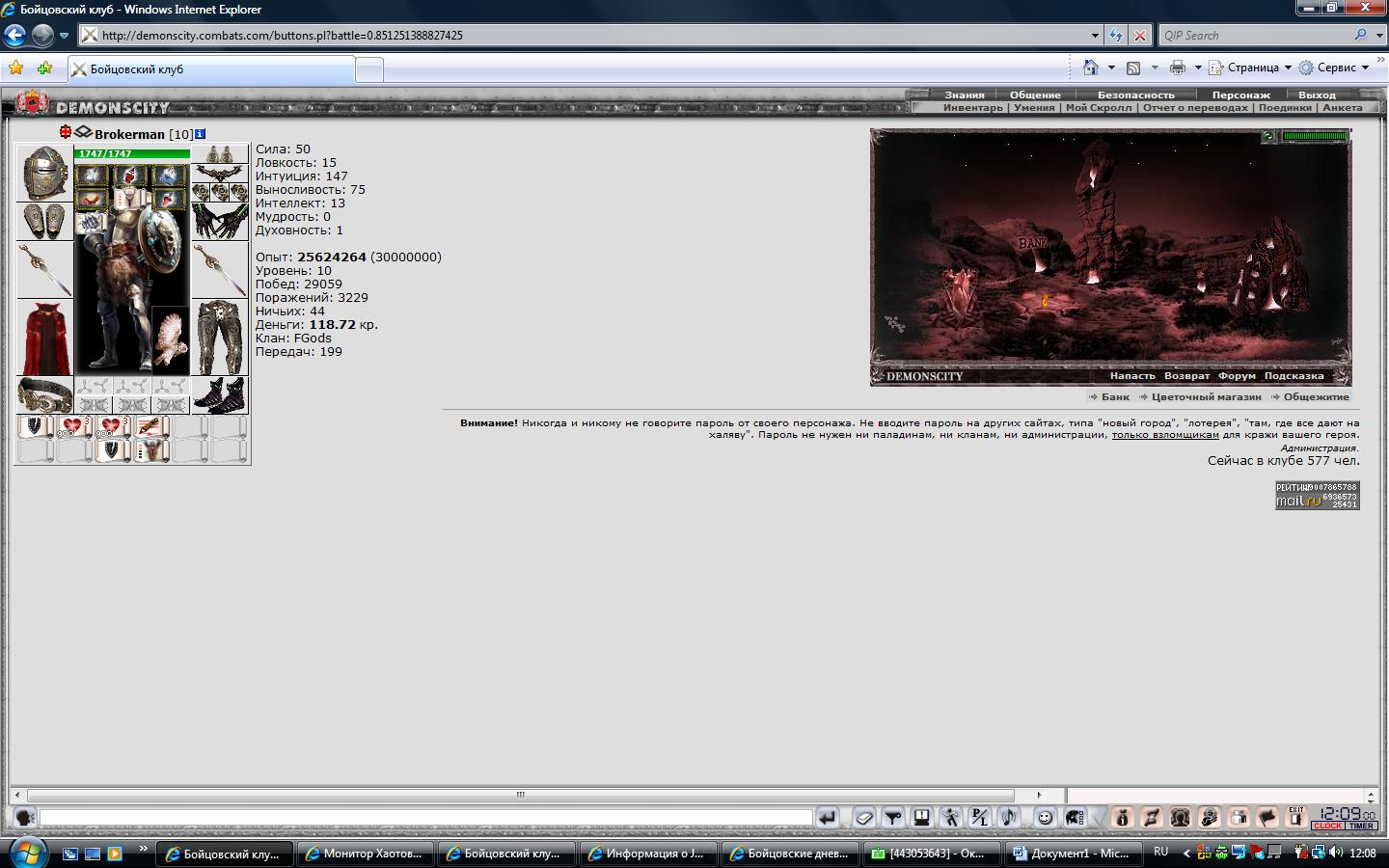The image size is (1389, 868).
Task: Open the Знания menu
Action: [965, 95]
